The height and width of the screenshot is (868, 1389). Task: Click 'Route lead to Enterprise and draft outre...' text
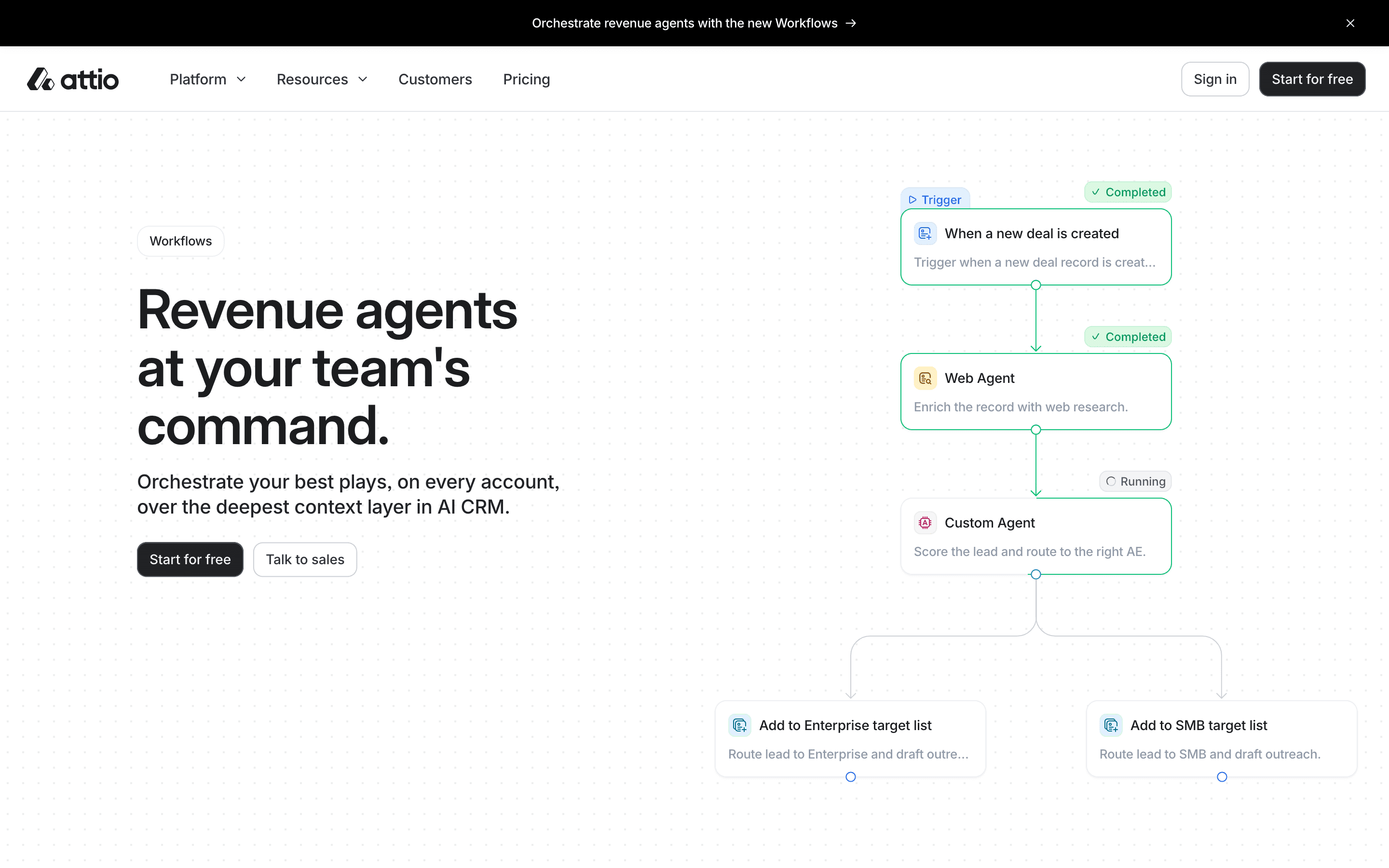click(x=848, y=754)
